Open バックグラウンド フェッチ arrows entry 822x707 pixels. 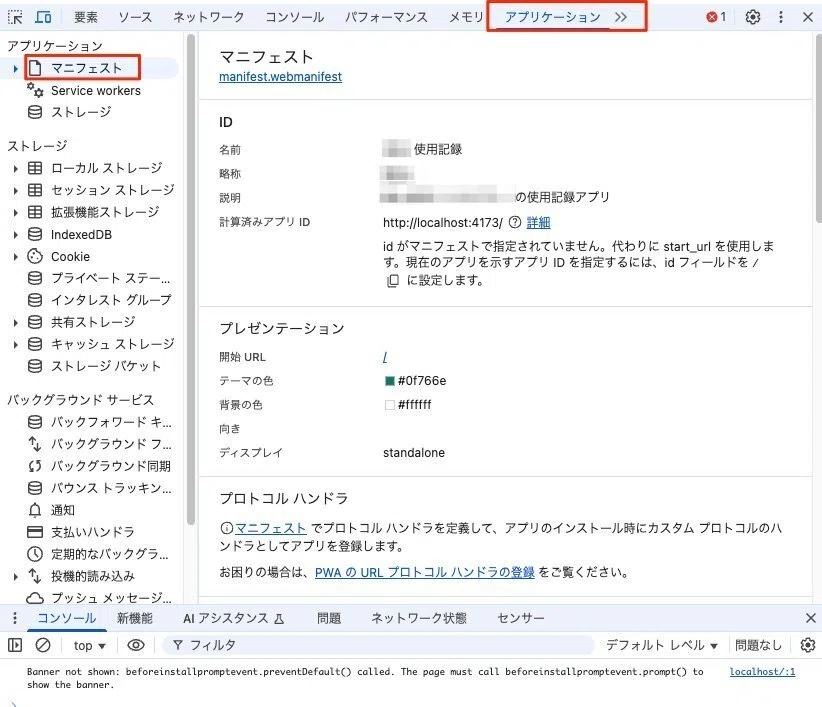tap(99, 444)
